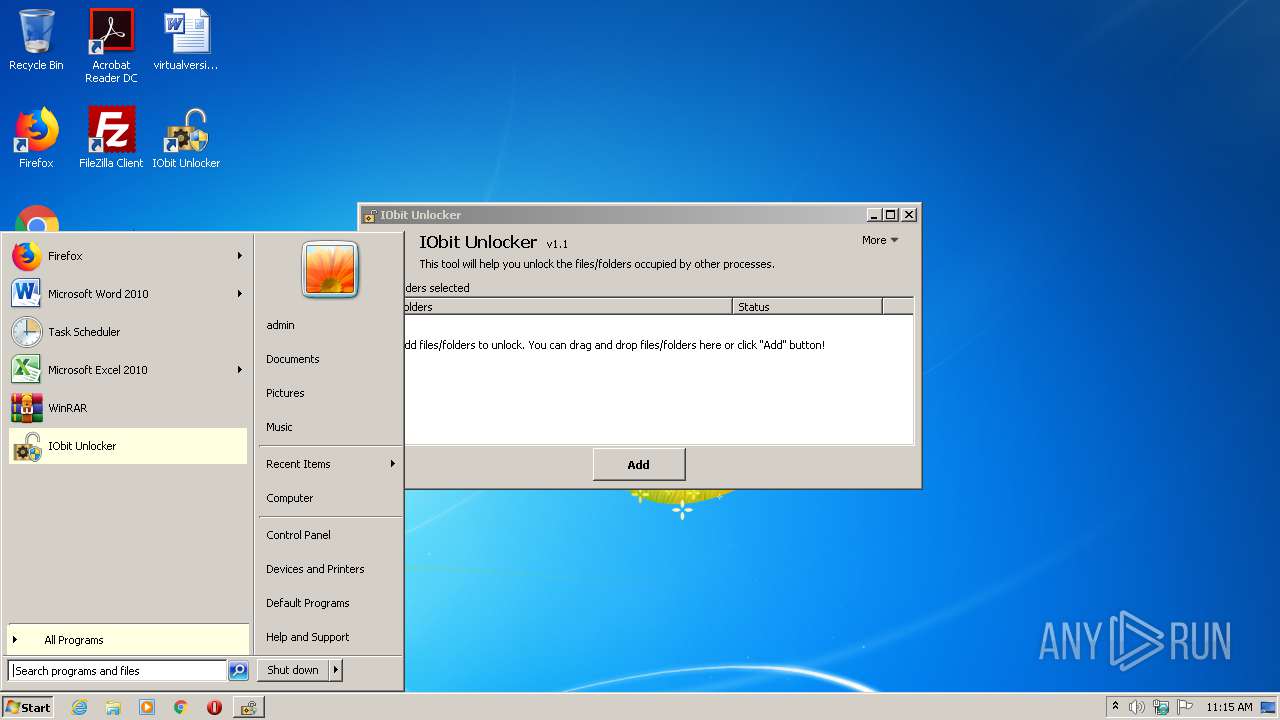1280x720 pixels.
Task: Launch Firefox from the desktop shortcut
Action: click(x=36, y=138)
